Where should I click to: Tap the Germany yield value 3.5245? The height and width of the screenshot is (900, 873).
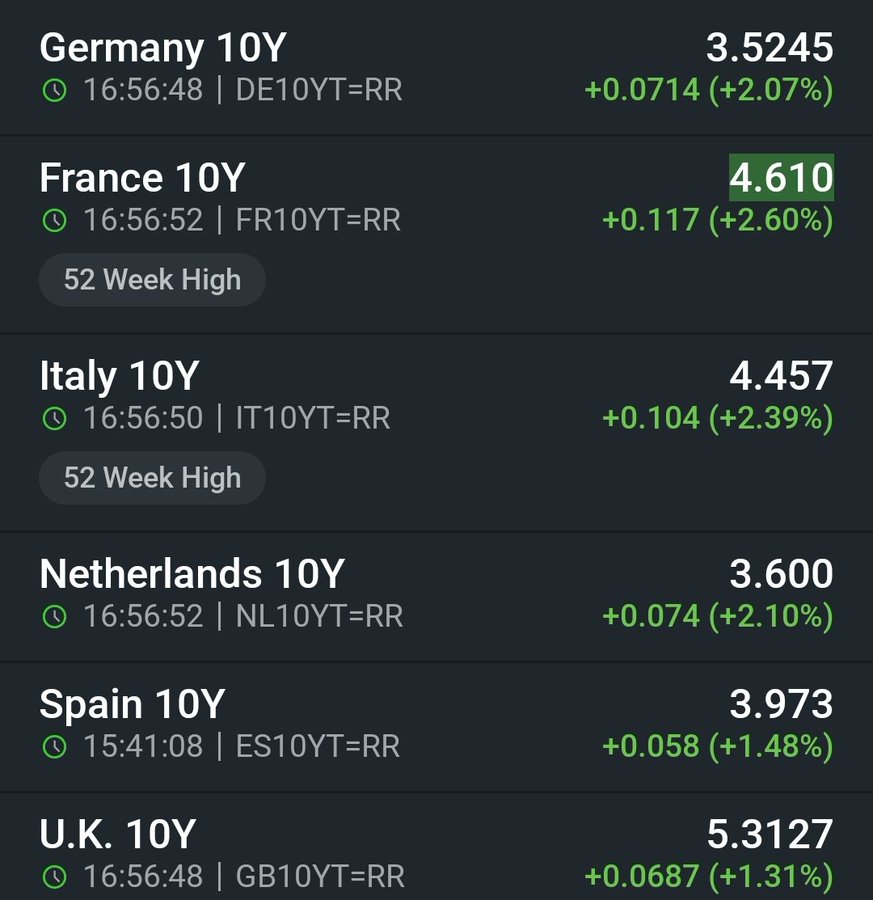[770, 48]
